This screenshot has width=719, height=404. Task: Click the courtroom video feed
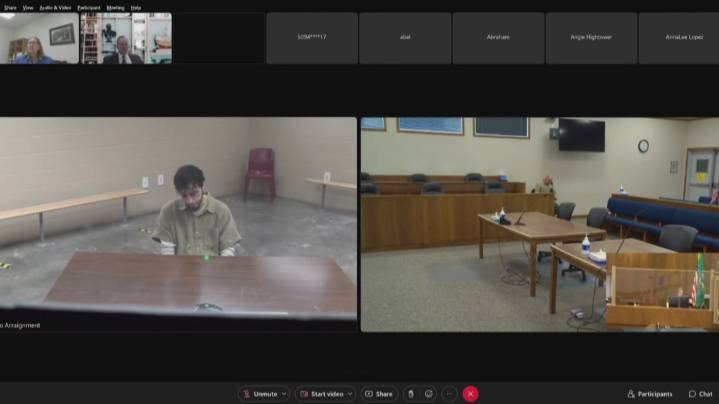pos(539,224)
